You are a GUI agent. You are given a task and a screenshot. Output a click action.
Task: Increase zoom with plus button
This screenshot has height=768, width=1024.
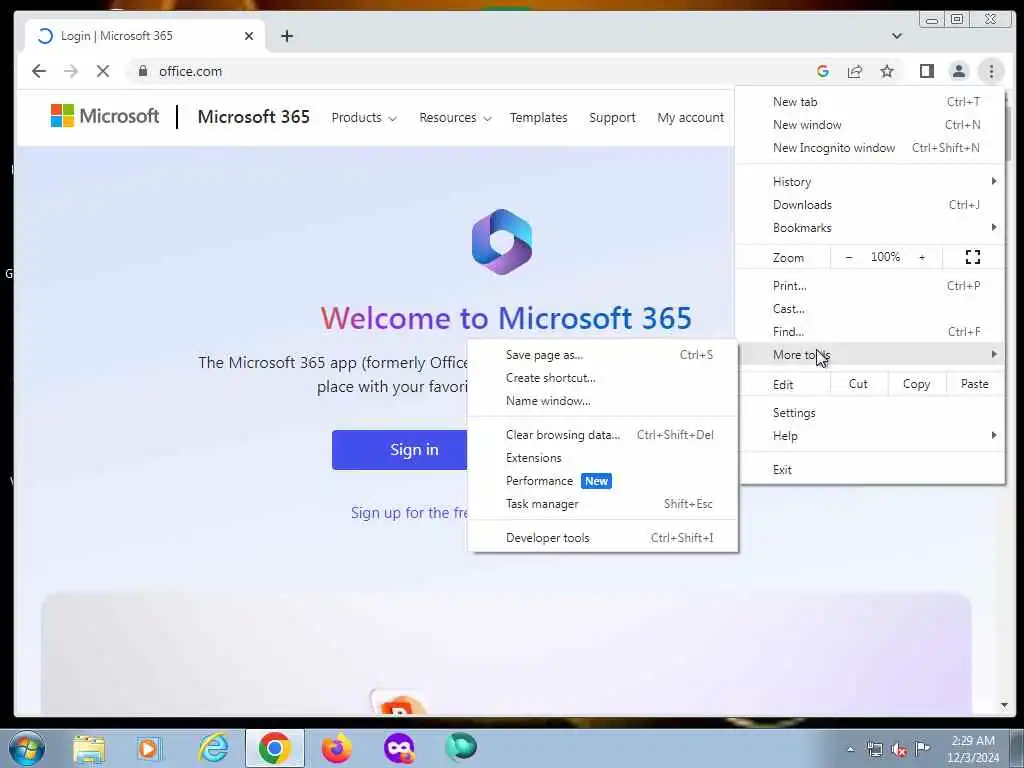point(922,257)
